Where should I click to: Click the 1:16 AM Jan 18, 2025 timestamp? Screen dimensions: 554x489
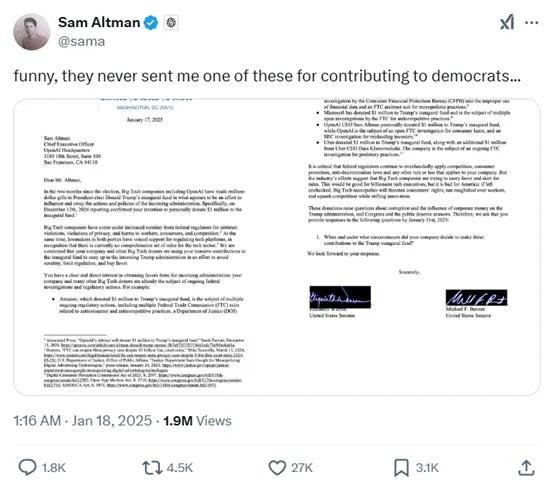(83, 420)
